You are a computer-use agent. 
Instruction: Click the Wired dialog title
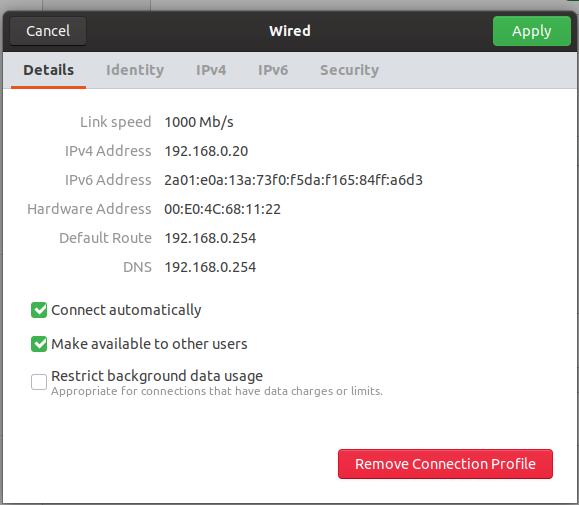(x=290, y=31)
